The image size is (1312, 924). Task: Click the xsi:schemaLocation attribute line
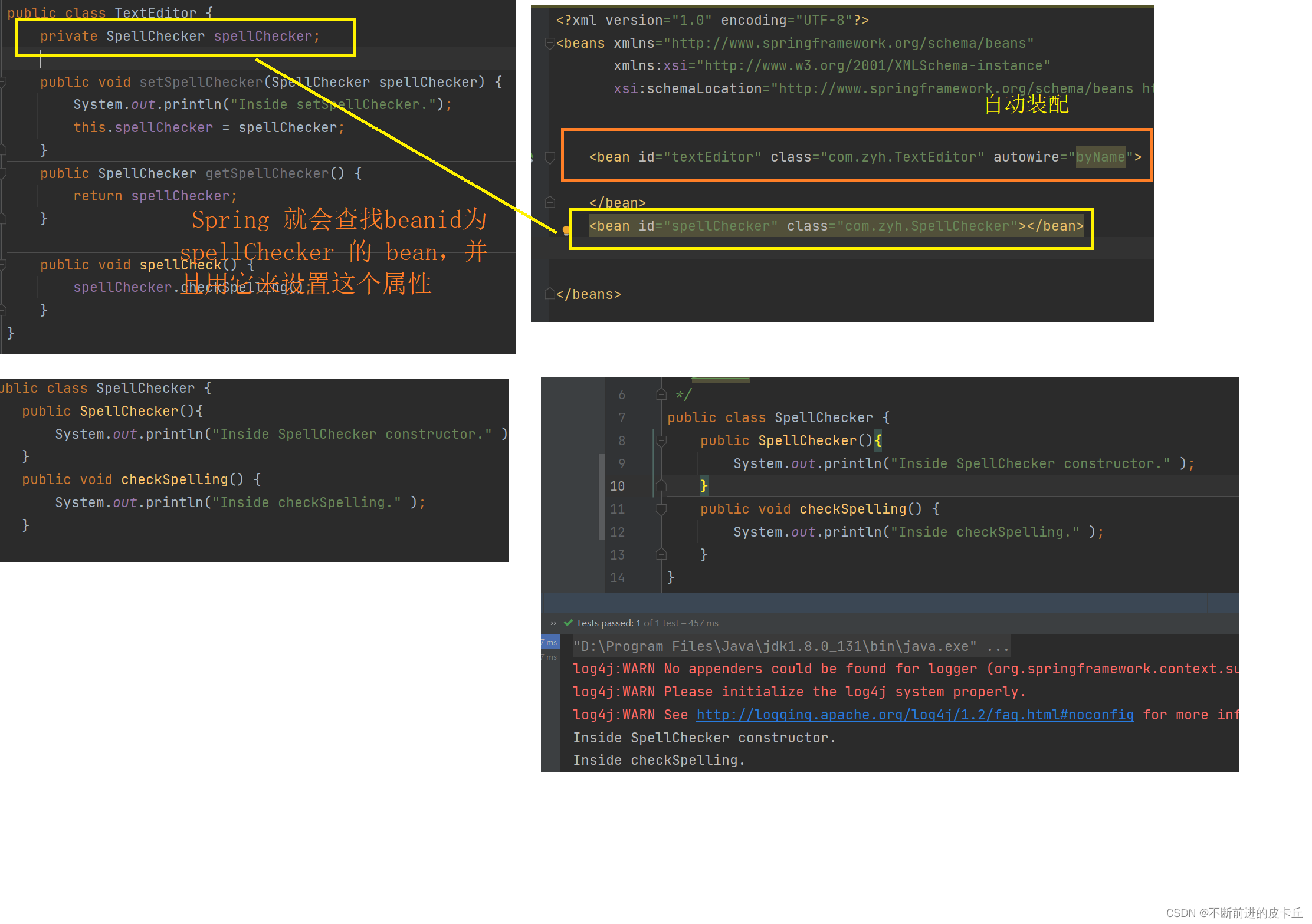coord(884,88)
